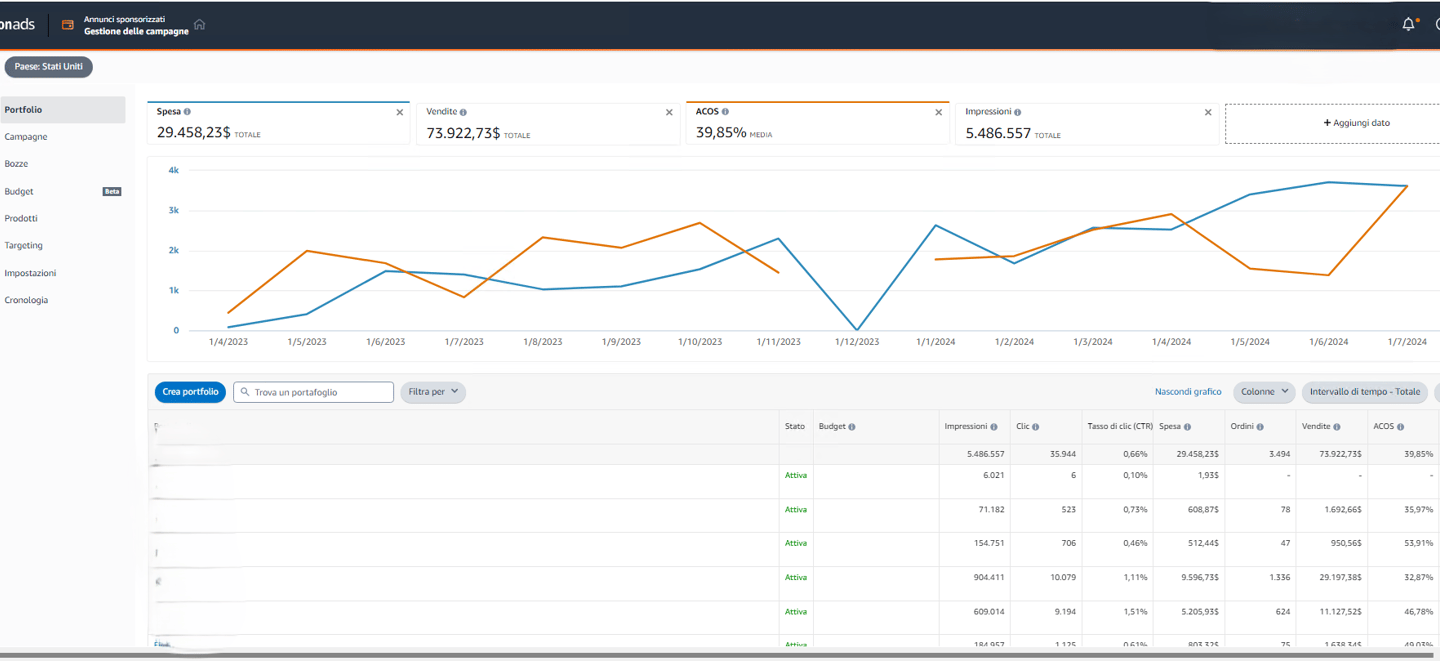Select Portfolio in the sidebar
The width and height of the screenshot is (1440, 661).
[x=63, y=110]
